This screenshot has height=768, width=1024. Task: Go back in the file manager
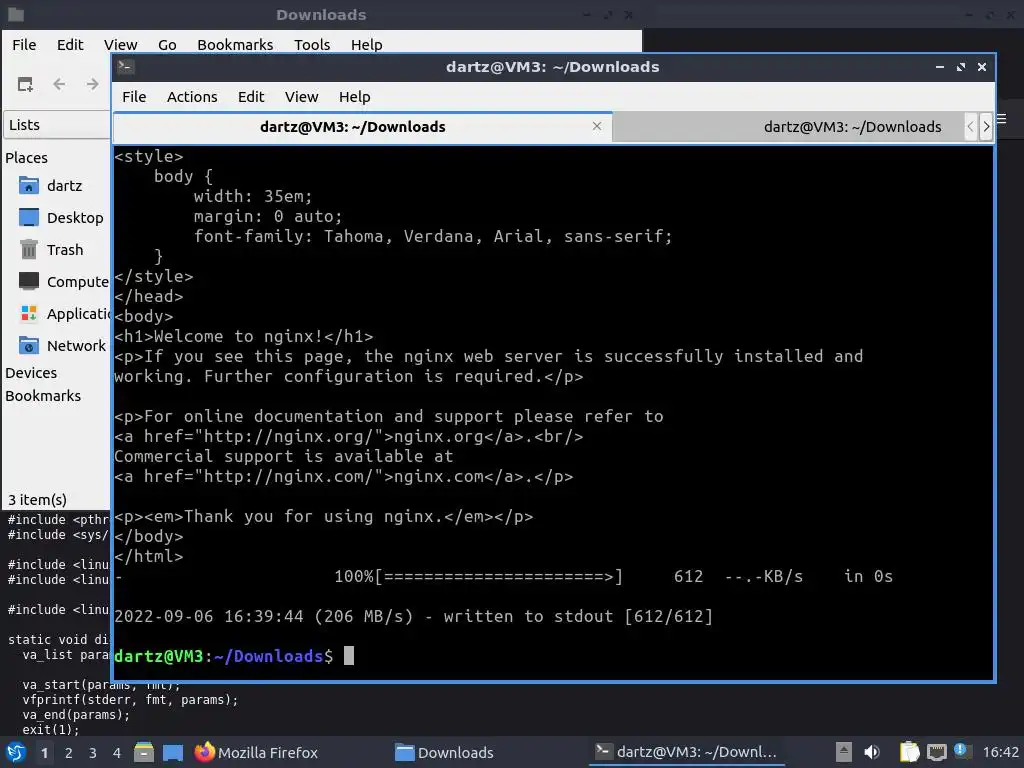[x=59, y=84]
